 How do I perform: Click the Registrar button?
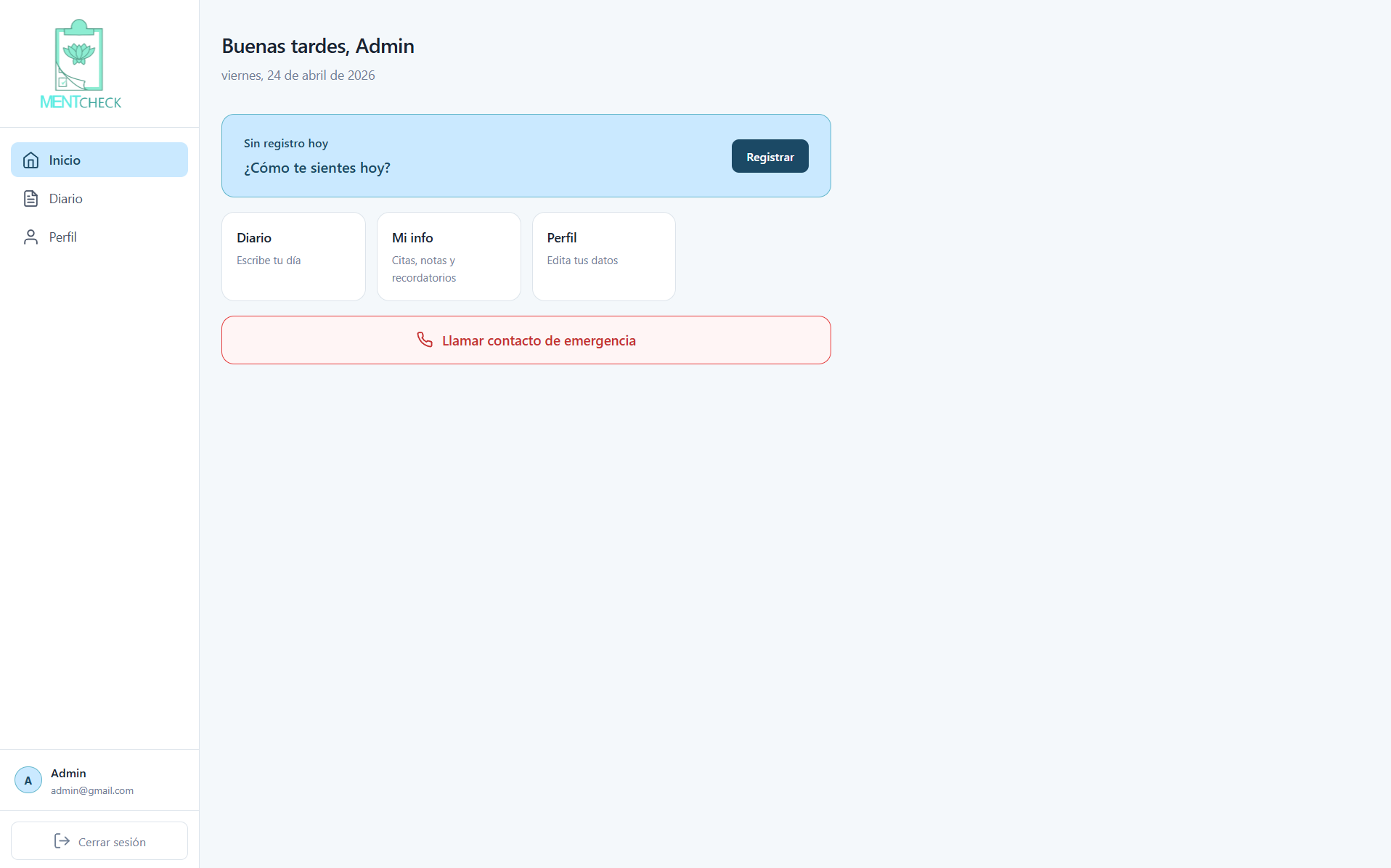[x=770, y=156]
